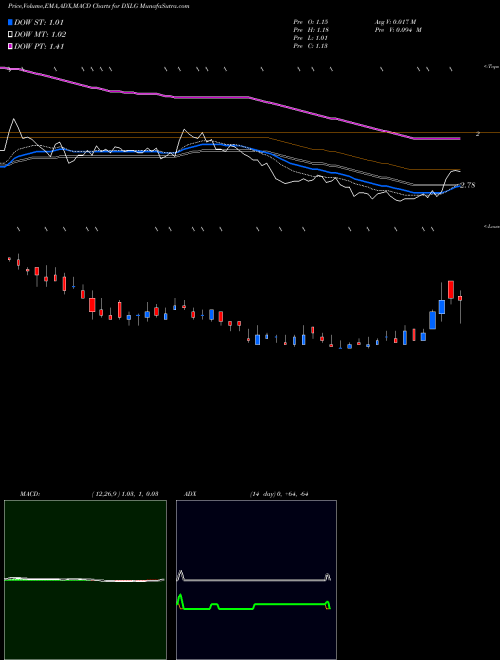The width and height of the screenshot is (500, 660).
Task: Click the '<Tops' marker label
Action: [x=491, y=67]
